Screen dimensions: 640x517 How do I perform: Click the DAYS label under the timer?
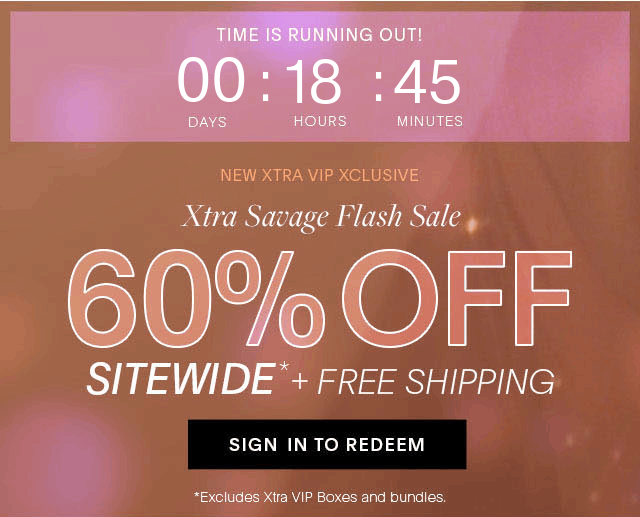207,122
